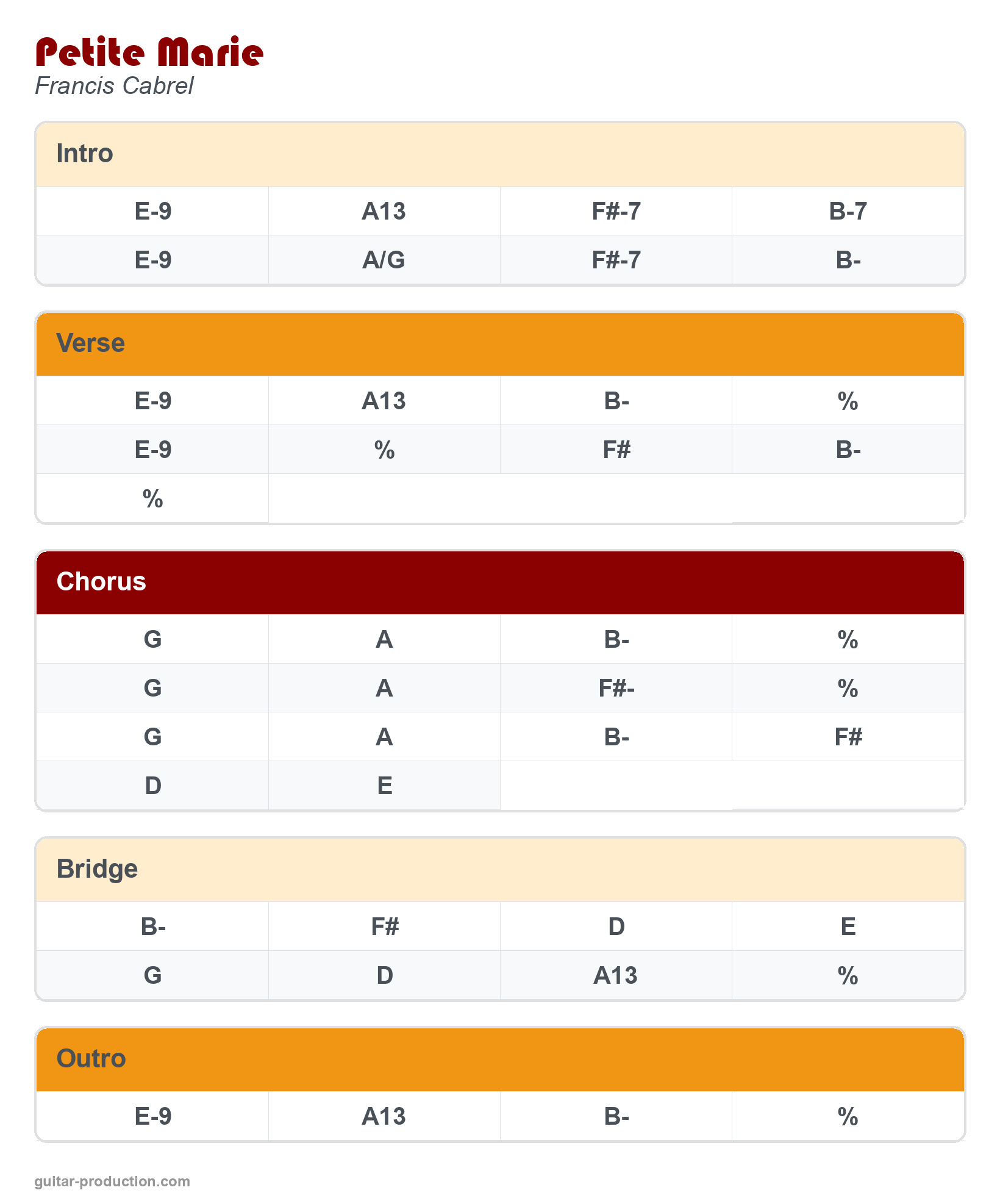
Task: Click the E chord in Chorus's last row
Action: [384, 786]
